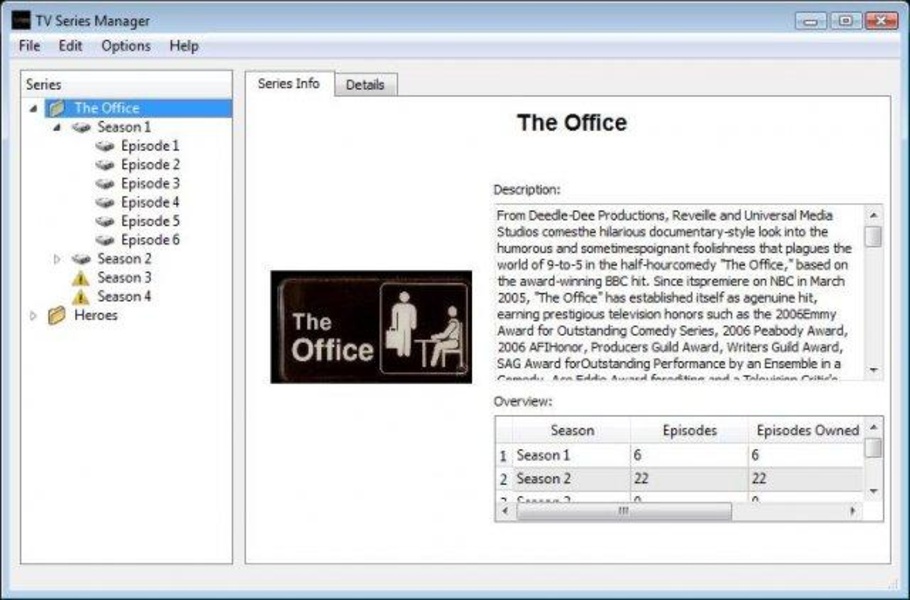Close the TV Series Manager window
The image size is (910, 600).
(882, 21)
